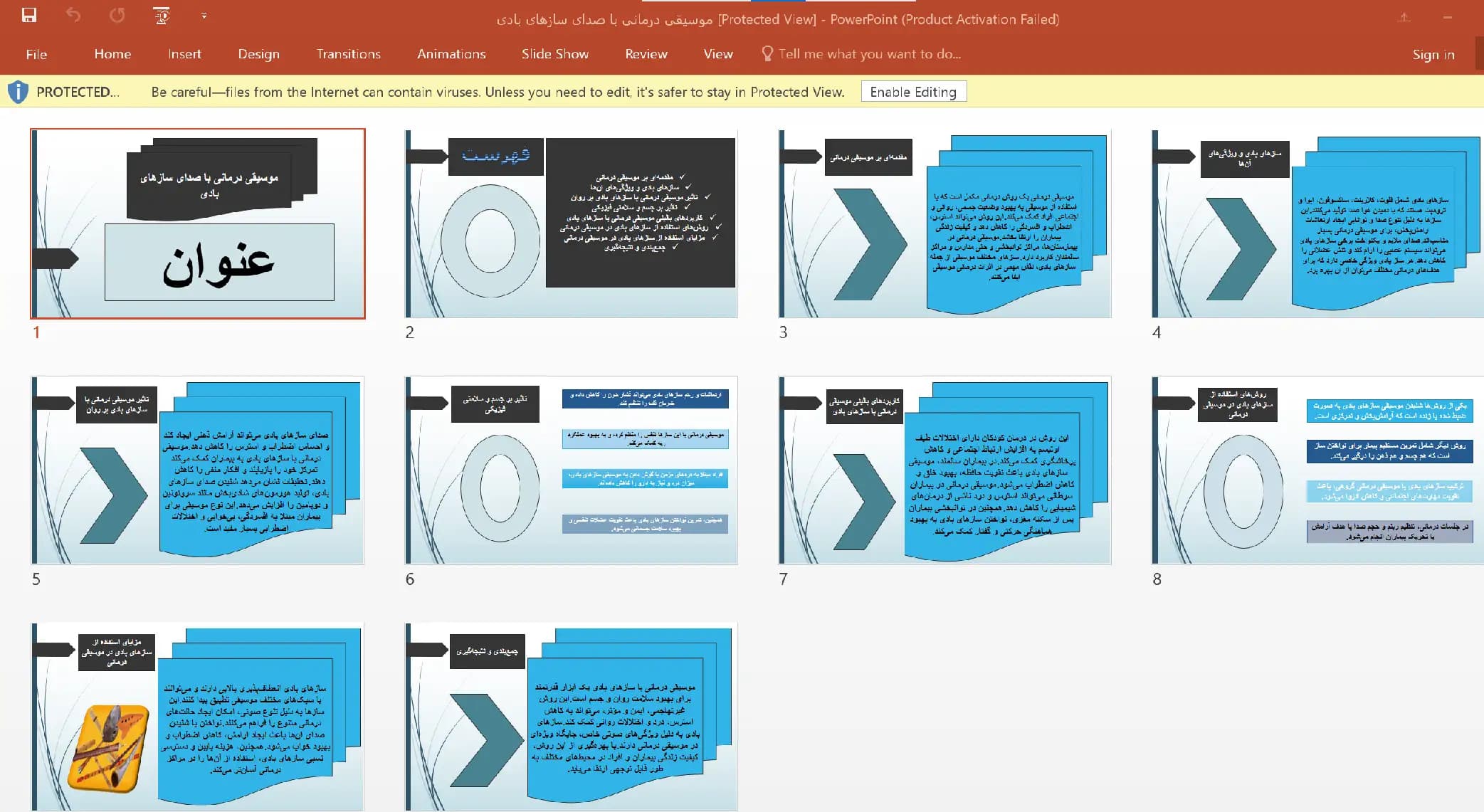The width and height of the screenshot is (1484, 812).
Task: Open the Transitions tab
Action: point(348,54)
